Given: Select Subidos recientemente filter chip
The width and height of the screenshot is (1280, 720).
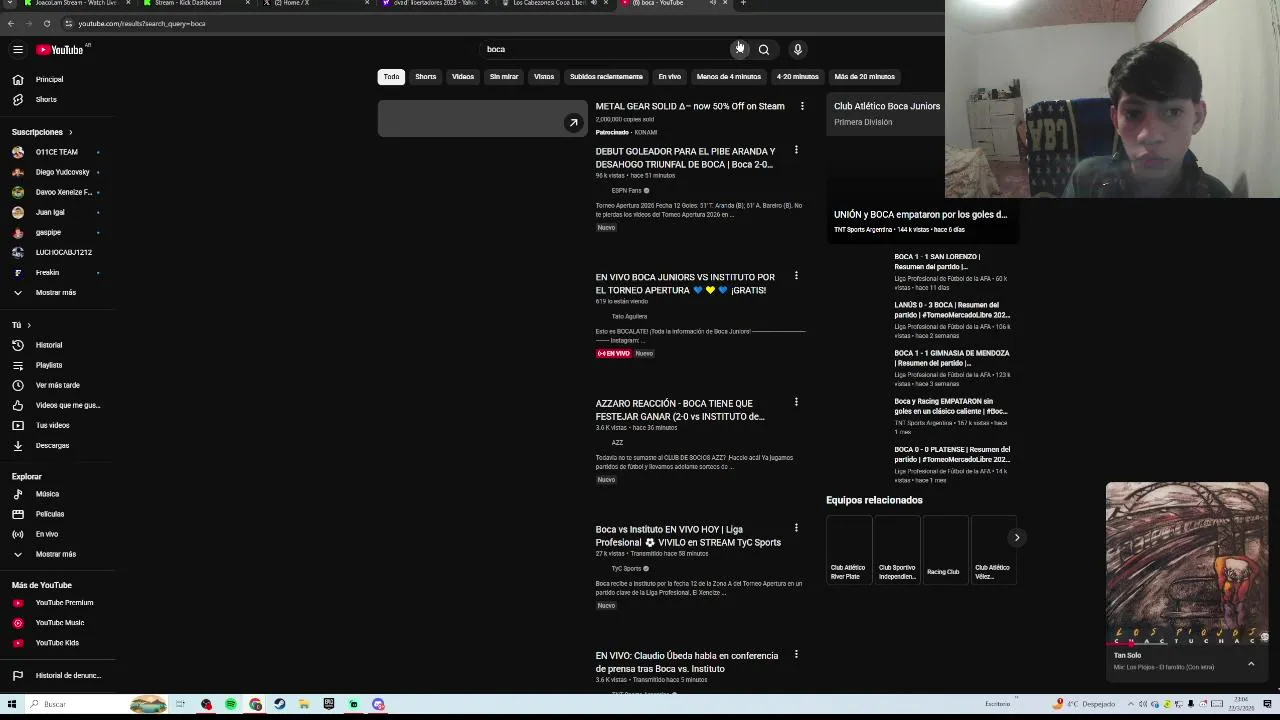Looking at the screenshot, I should [606, 77].
